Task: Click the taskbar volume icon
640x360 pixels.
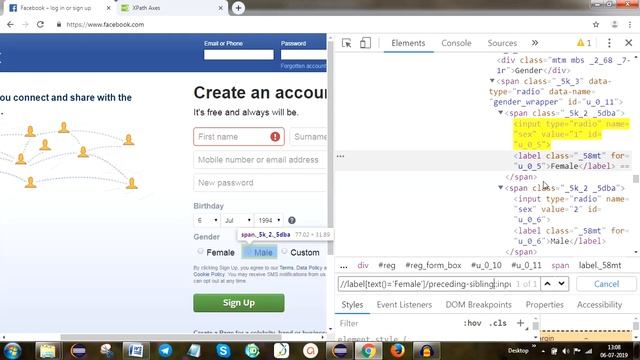Action: point(566,351)
